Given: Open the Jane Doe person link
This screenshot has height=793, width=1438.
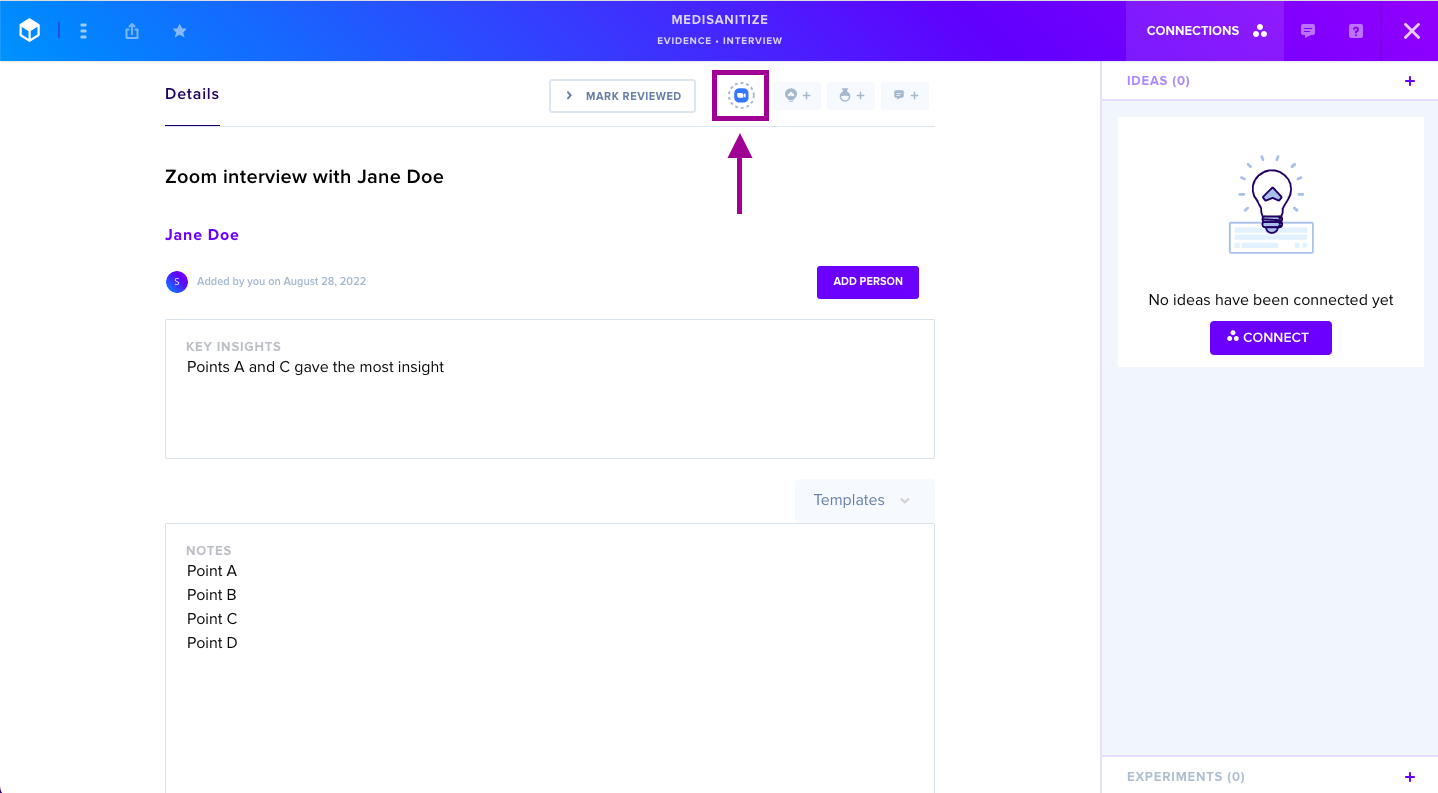Looking at the screenshot, I should (202, 235).
